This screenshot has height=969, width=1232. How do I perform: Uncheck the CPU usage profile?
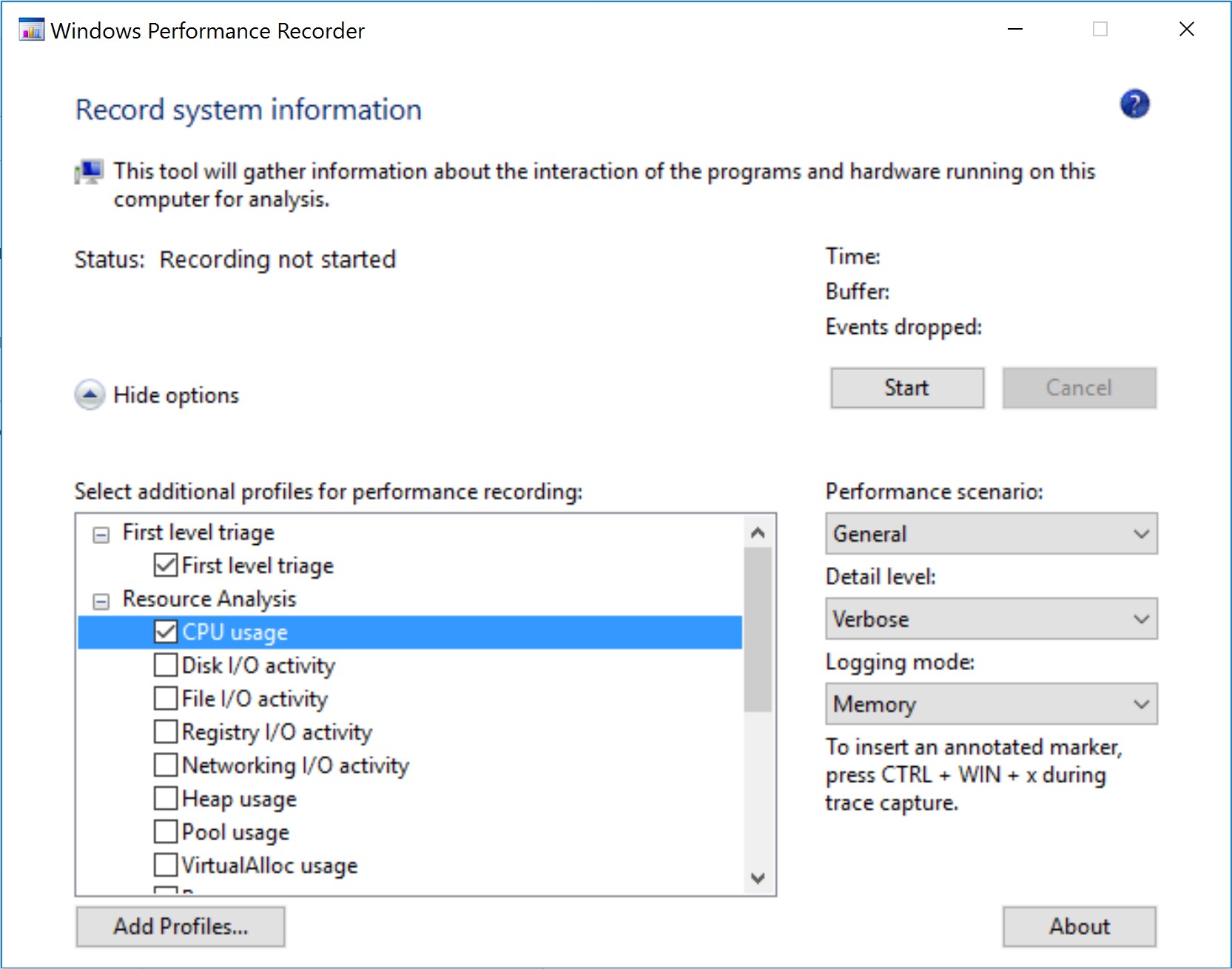coord(166,631)
